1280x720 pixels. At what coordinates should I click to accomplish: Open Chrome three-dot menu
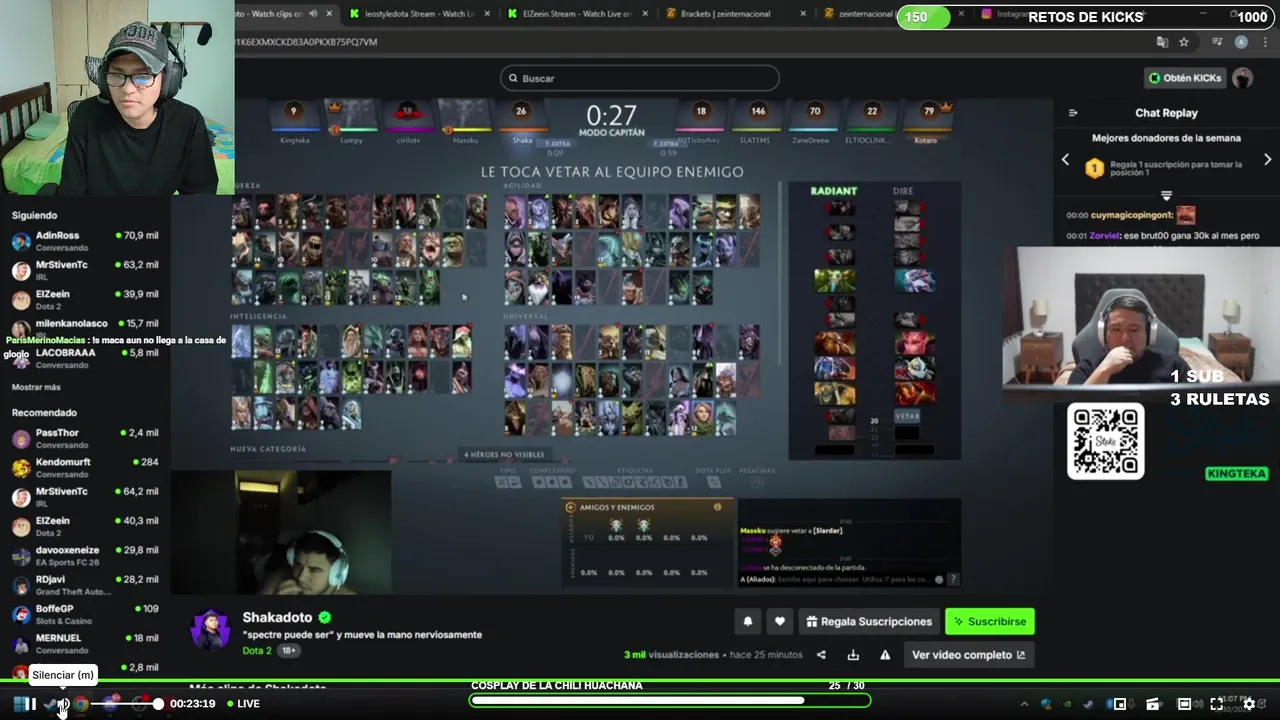point(1263,42)
